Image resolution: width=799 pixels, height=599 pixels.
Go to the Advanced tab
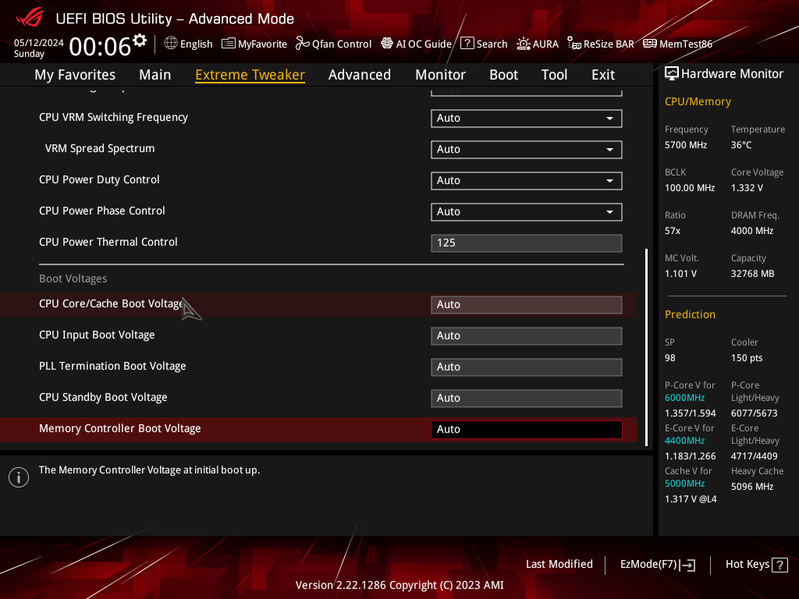359,75
